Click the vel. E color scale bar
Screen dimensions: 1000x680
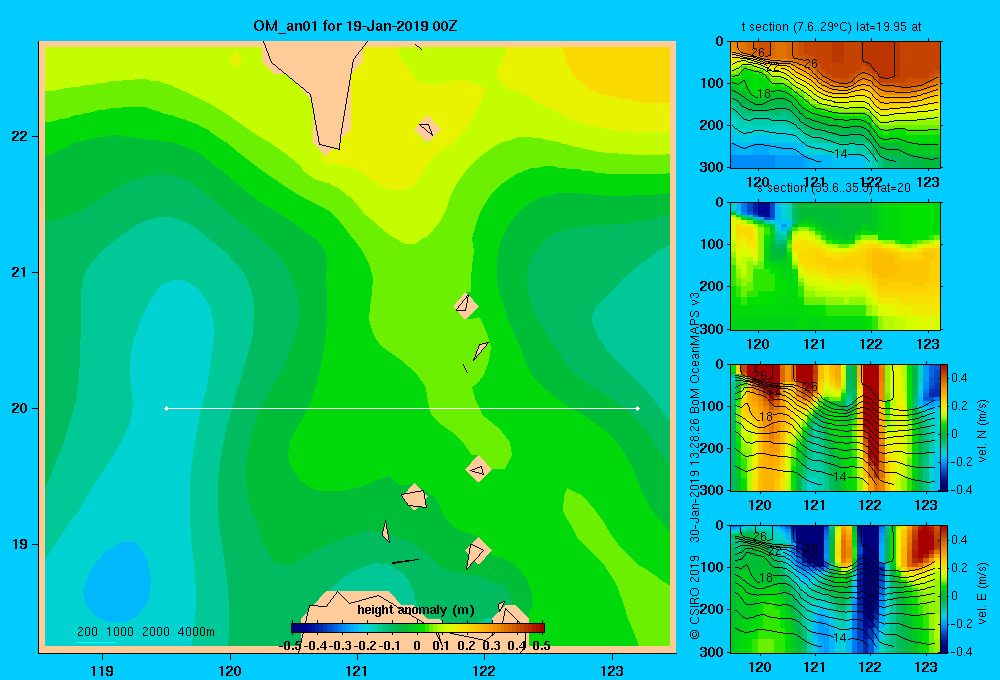coord(945,589)
